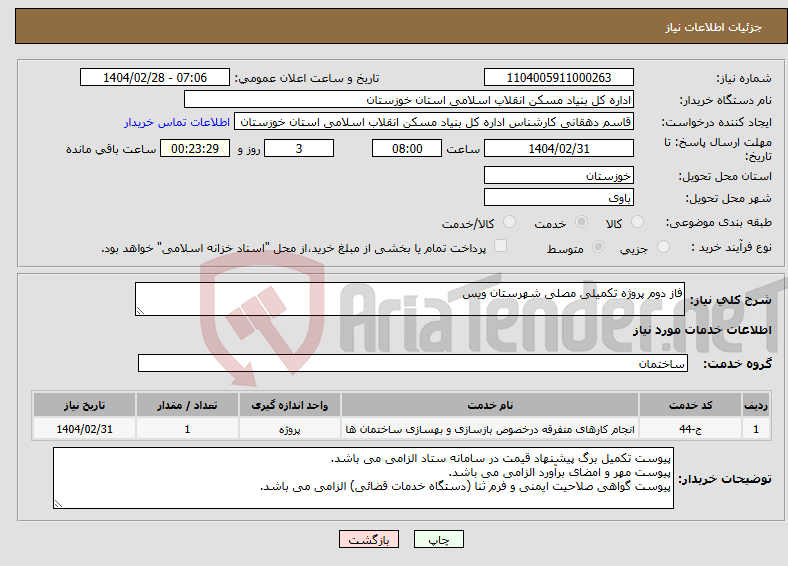
Task: Click the service name cell انجام کارهای متفرقه
Action: tap(490, 429)
